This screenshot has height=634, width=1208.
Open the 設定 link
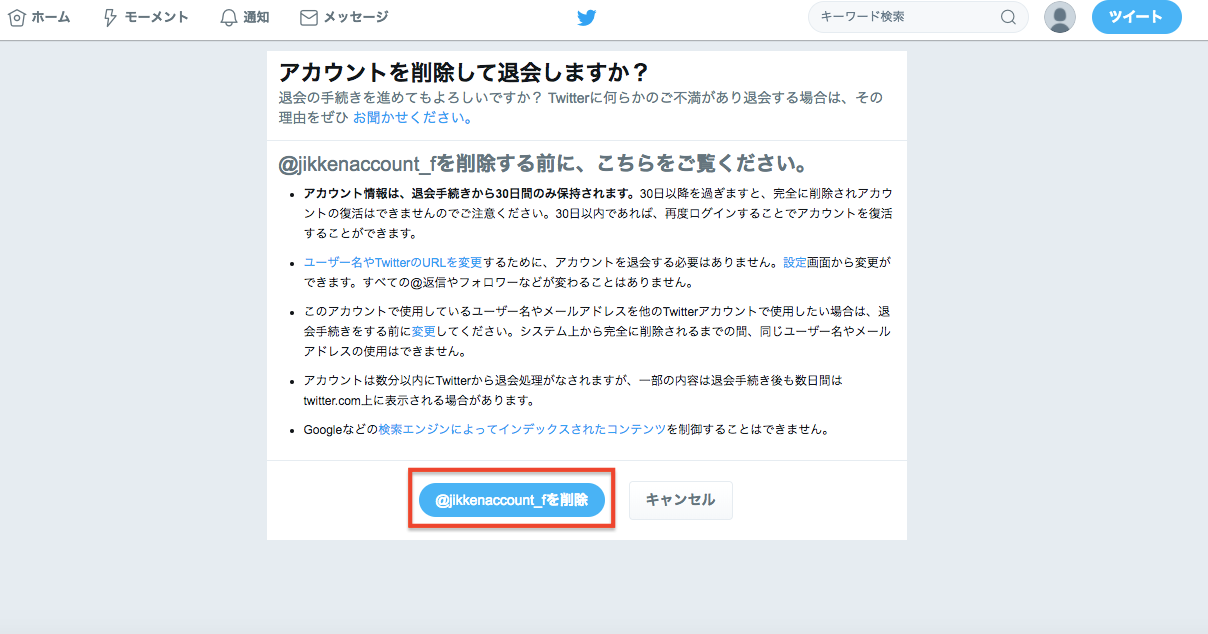coord(795,262)
